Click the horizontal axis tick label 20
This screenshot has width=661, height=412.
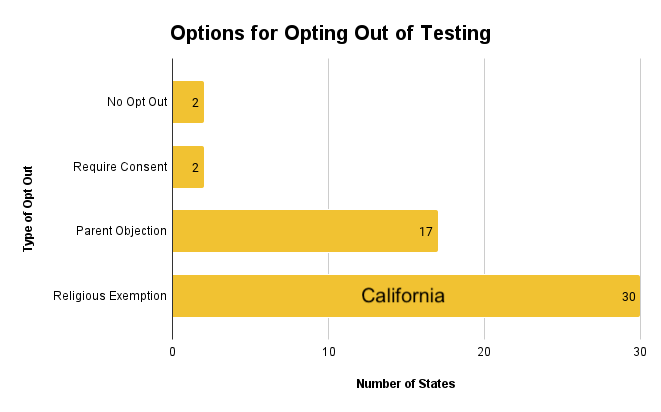[x=484, y=352]
